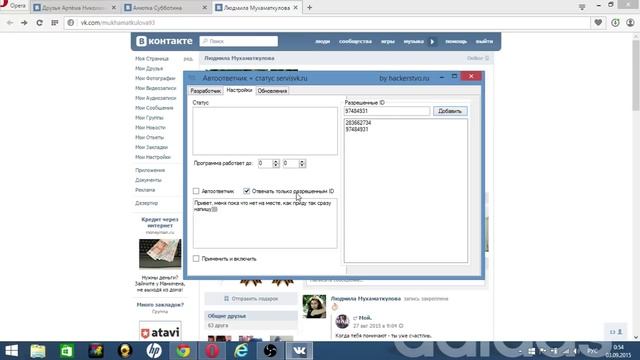
Task: Decrease the second work-until time spinner
Action: tap(302, 166)
